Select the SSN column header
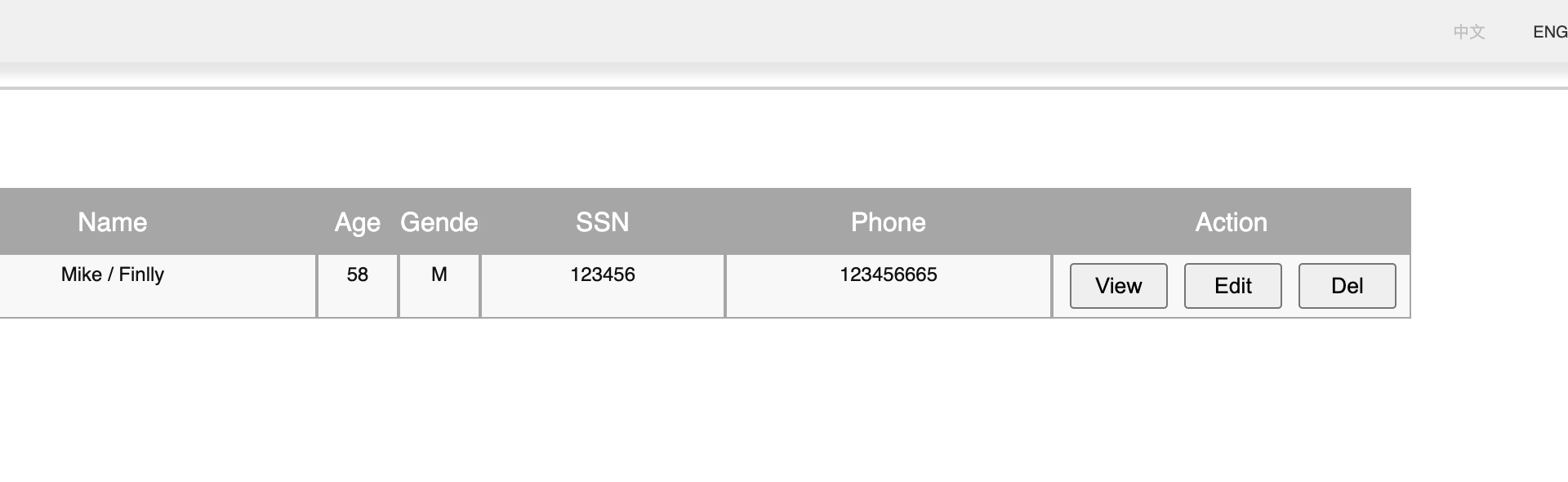 (603, 222)
